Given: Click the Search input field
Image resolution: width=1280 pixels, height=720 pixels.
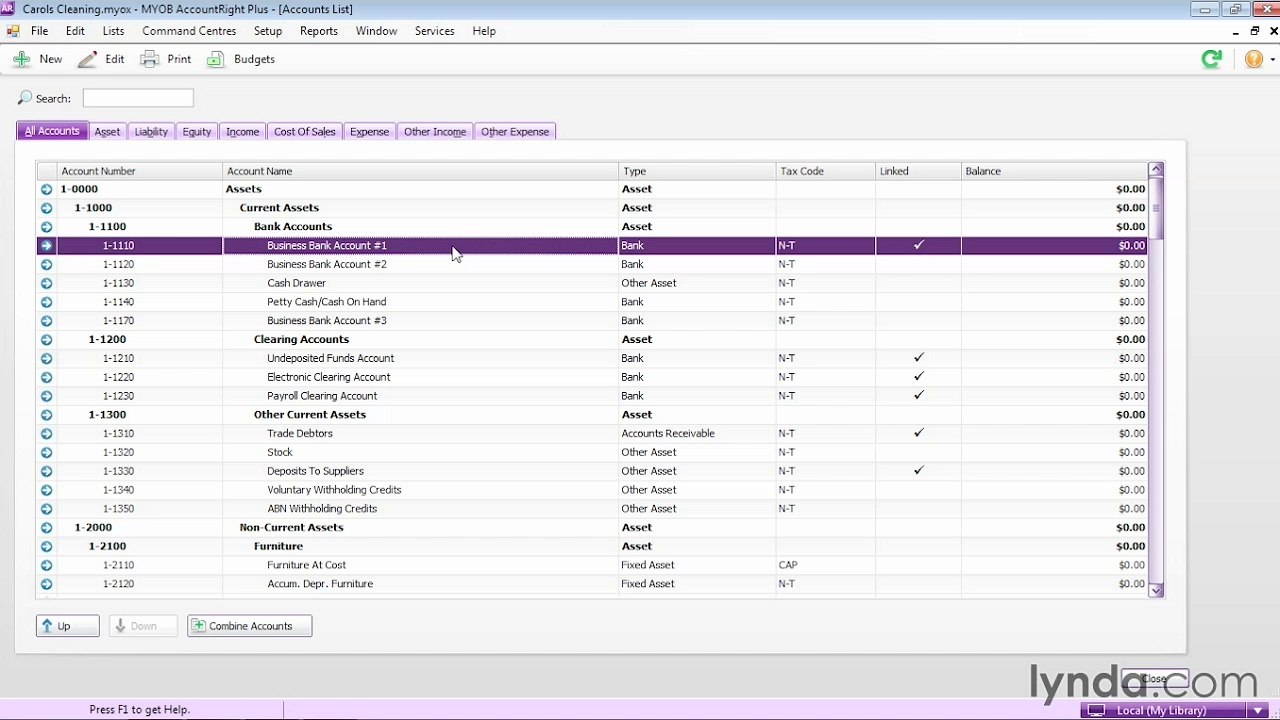Looking at the screenshot, I should (138, 98).
